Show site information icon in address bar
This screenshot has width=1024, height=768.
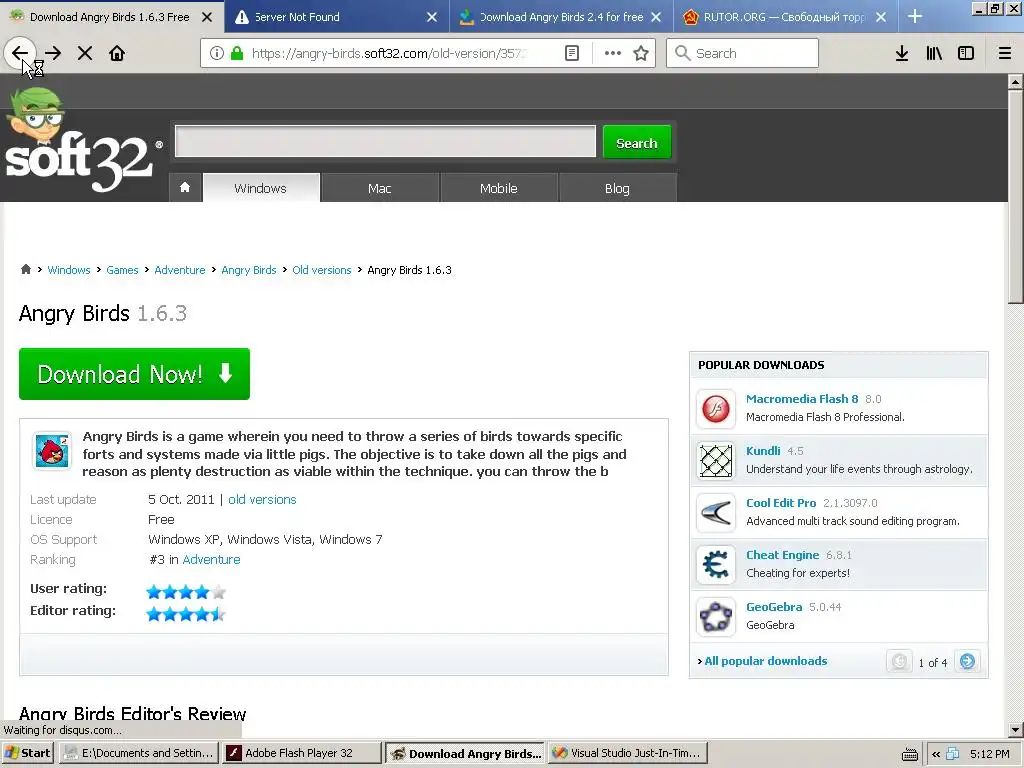[x=217, y=53]
